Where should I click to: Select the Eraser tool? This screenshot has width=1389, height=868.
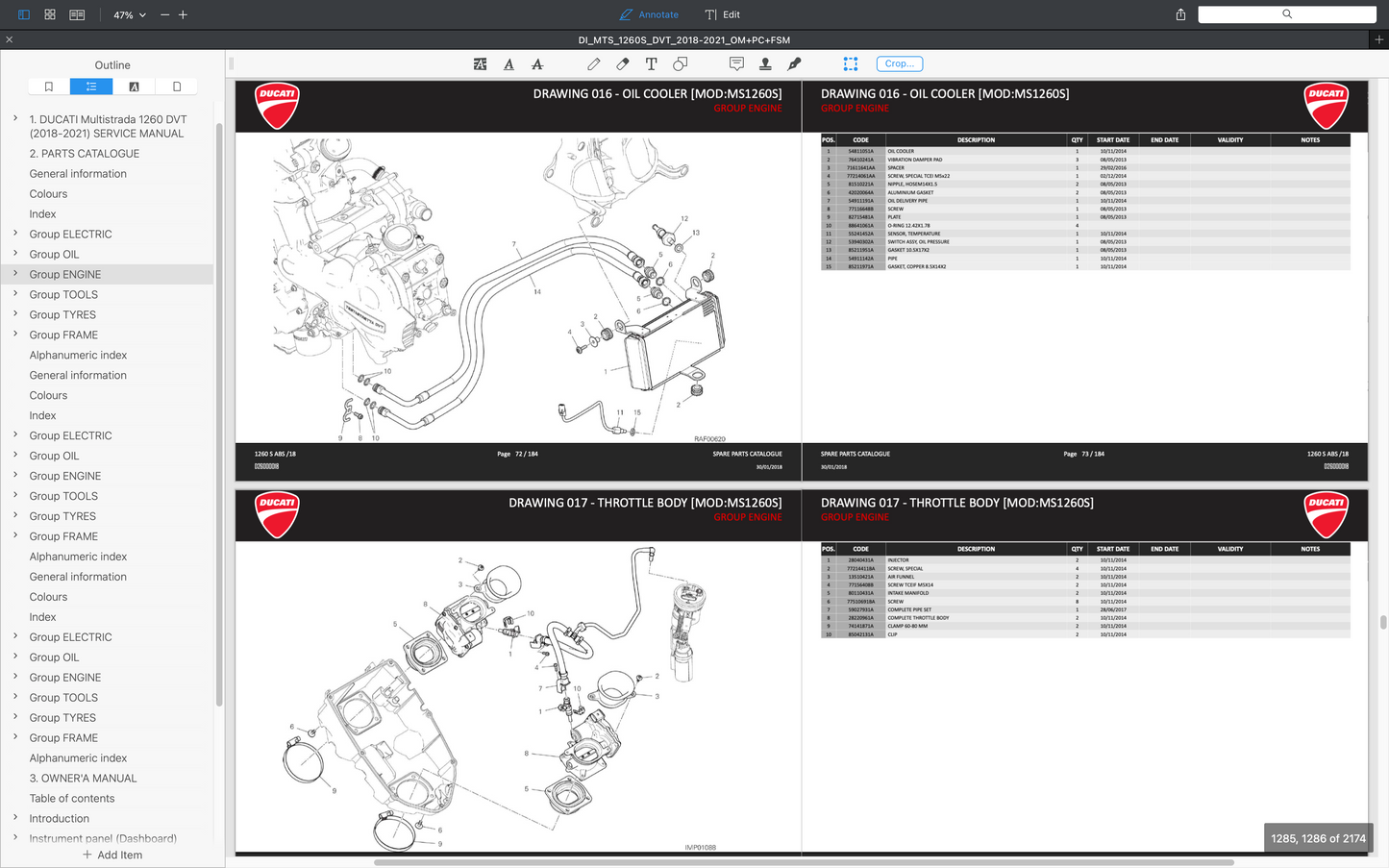622,63
